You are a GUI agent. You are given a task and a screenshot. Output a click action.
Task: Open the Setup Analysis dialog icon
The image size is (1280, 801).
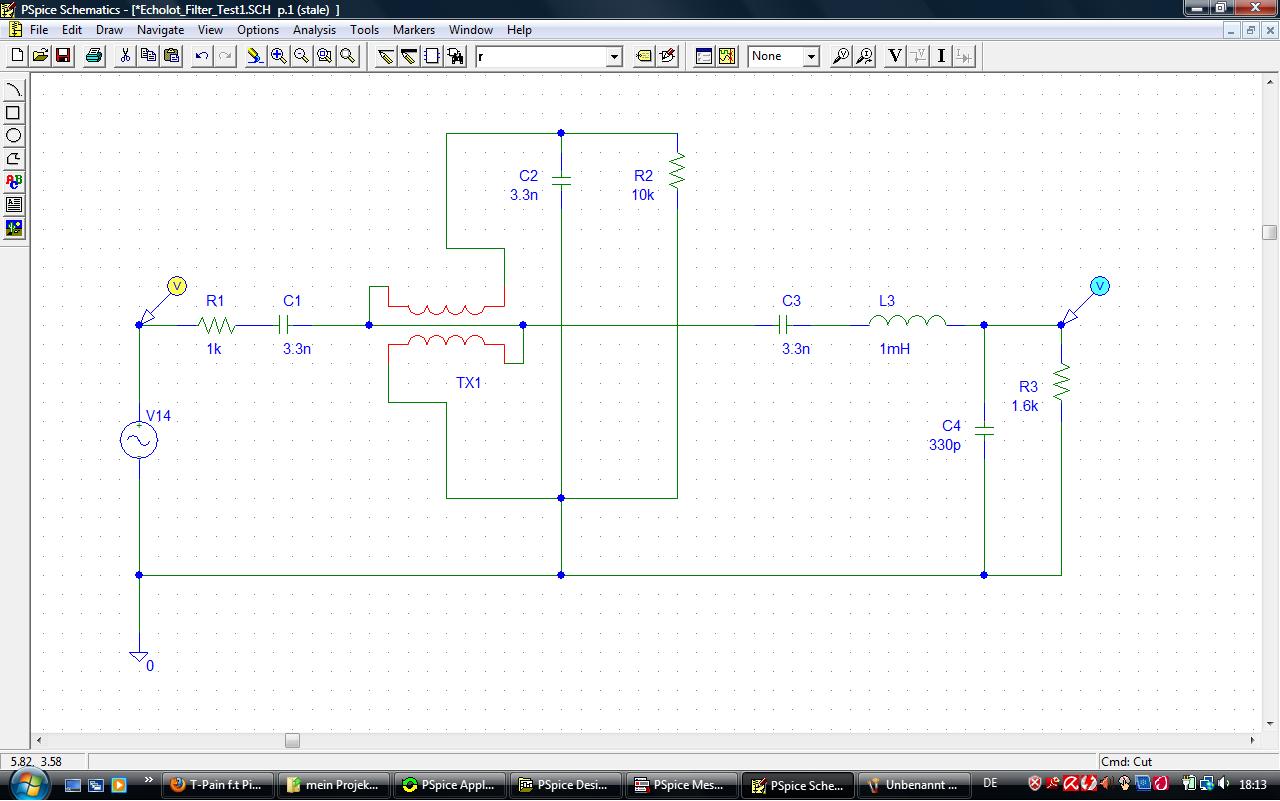(x=704, y=56)
